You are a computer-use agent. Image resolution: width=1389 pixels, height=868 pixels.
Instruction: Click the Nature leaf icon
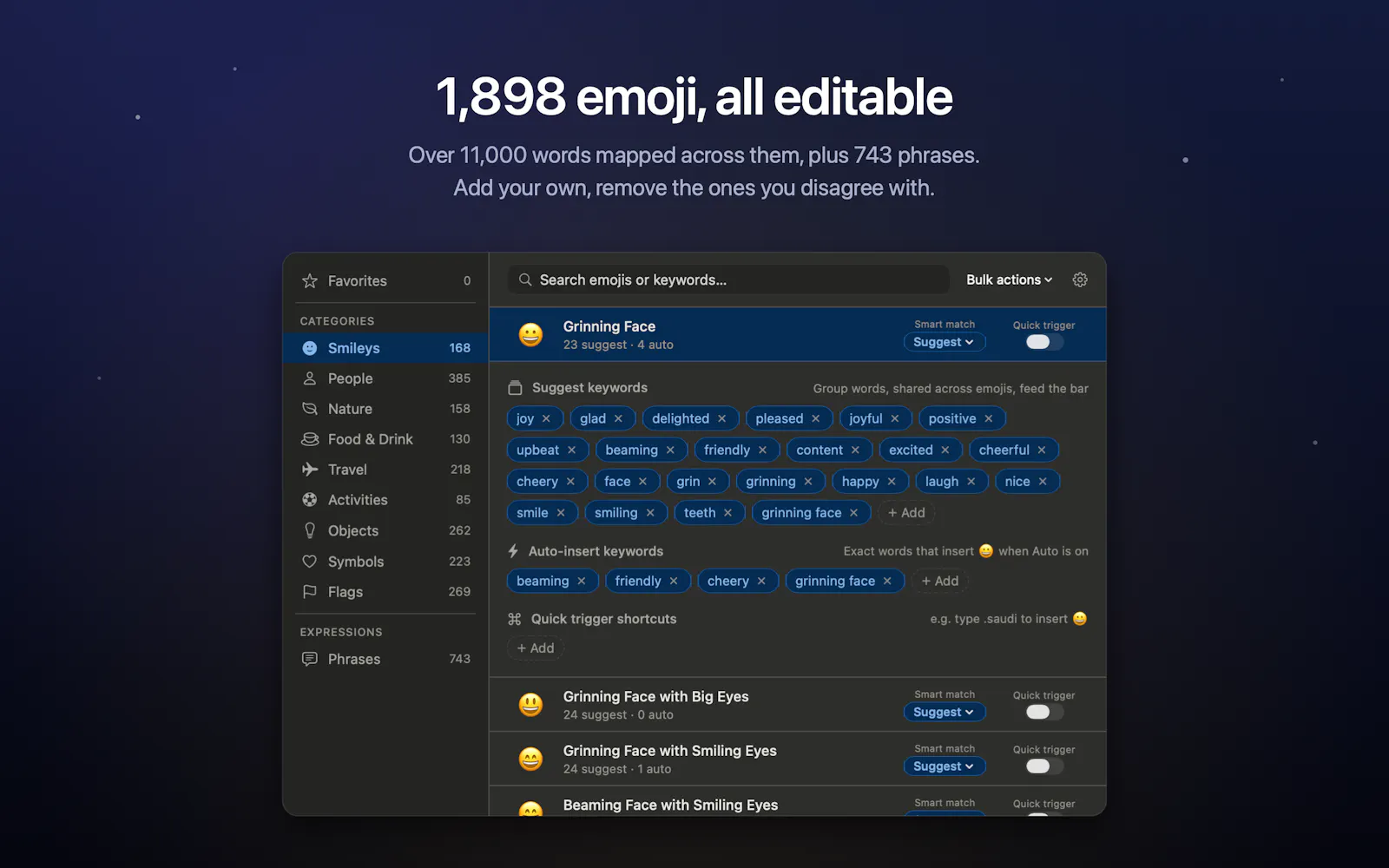point(309,409)
